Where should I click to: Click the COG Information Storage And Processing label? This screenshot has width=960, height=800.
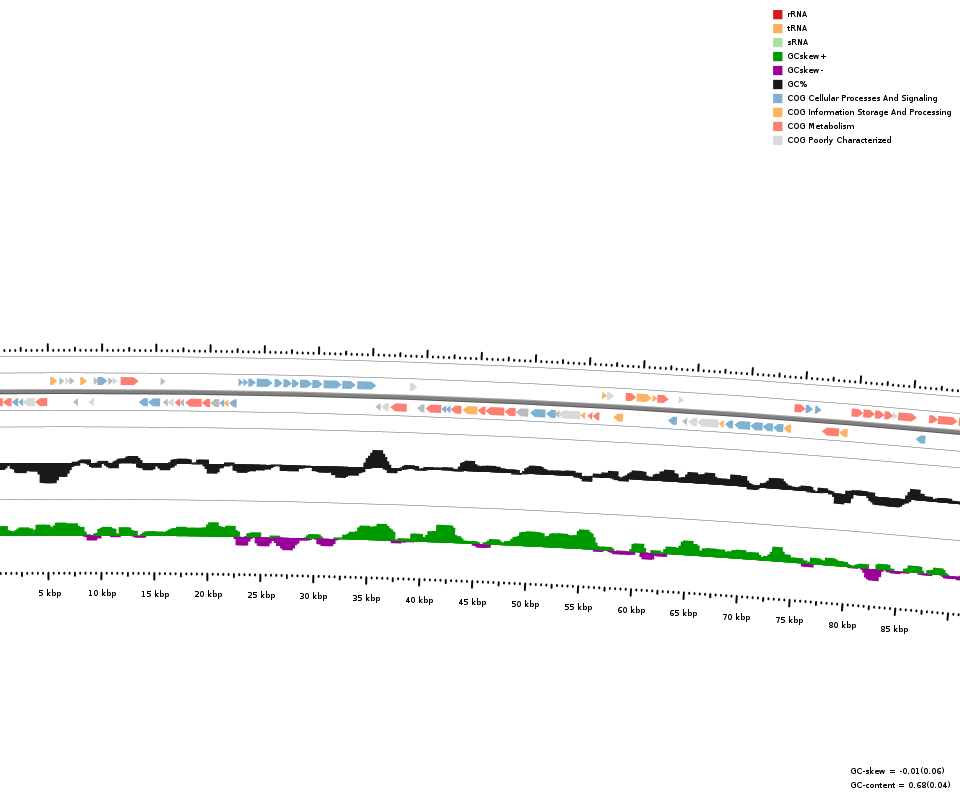click(x=869, y=112)
